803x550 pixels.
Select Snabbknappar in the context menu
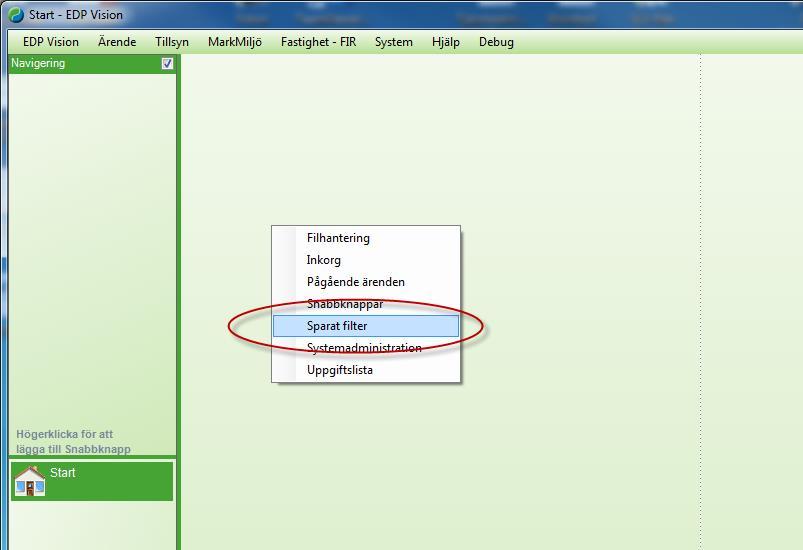click(x=366, y=304)
